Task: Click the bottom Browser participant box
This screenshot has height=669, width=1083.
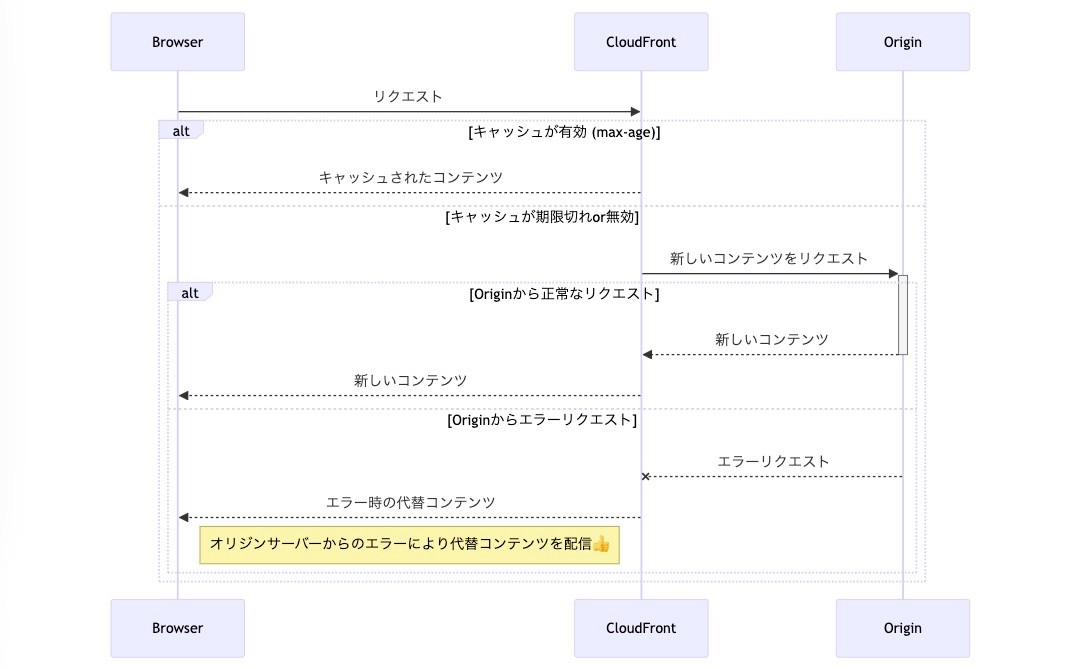Action: pyautogui.click(x=178, y=628)
